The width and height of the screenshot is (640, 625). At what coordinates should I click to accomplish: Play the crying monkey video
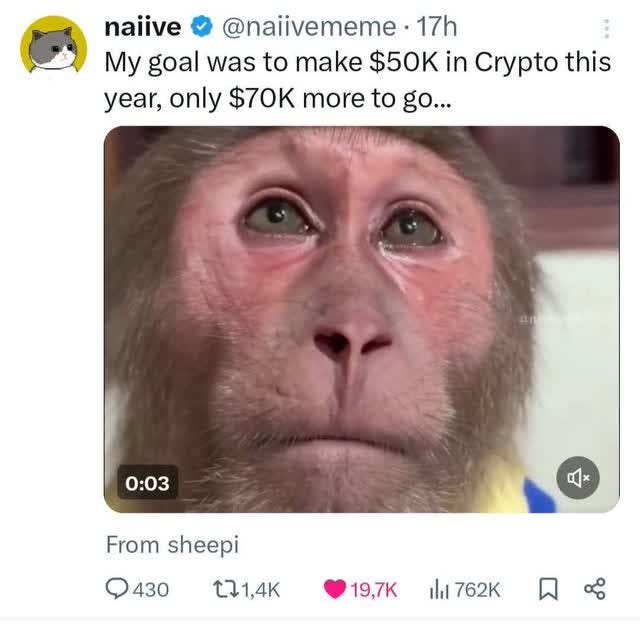362,319
